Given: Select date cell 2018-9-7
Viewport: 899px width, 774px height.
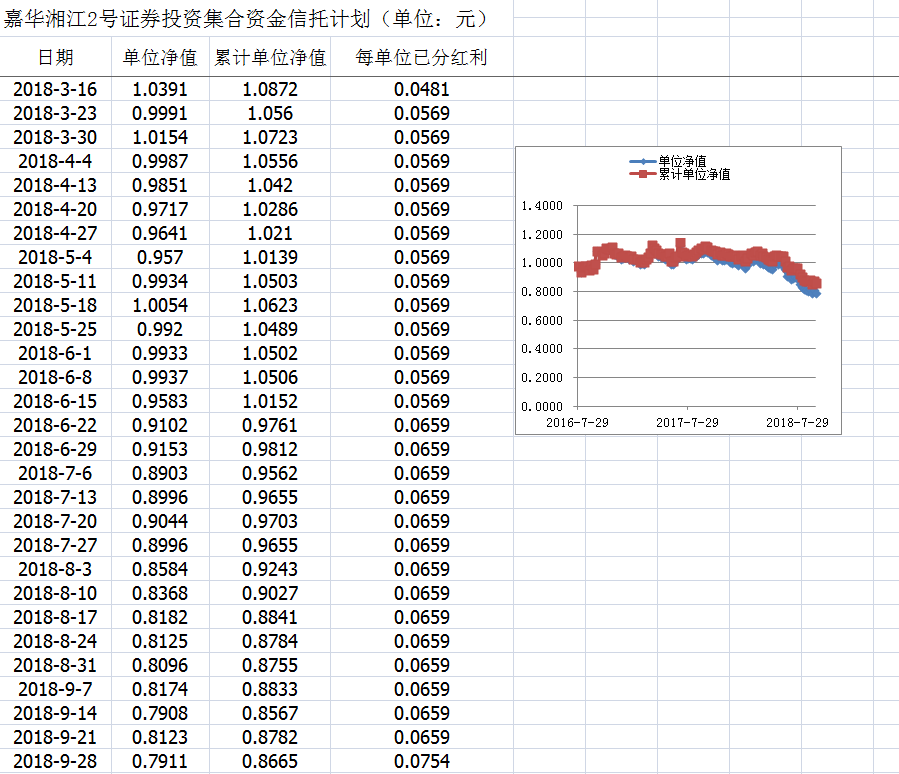Looking at the screenshot, I should [x=55, y=690].
